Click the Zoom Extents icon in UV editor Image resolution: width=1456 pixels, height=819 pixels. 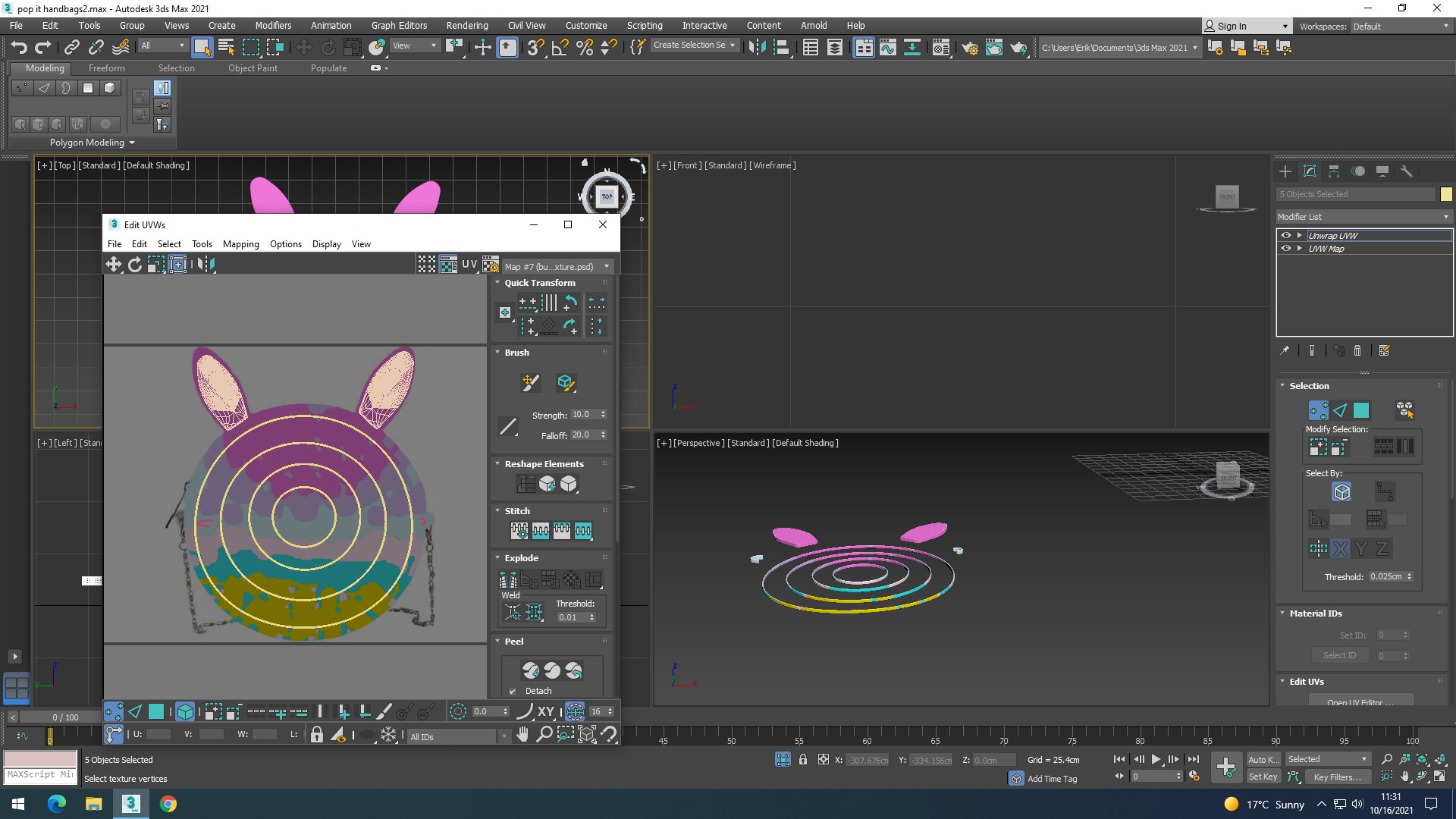(586, 734)
